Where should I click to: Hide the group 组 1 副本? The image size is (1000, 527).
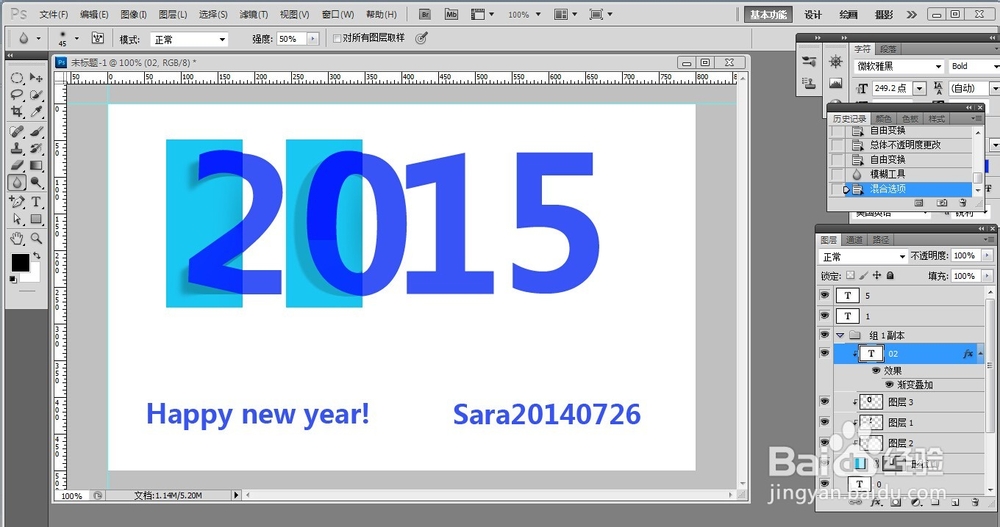[x=825, y=334]
